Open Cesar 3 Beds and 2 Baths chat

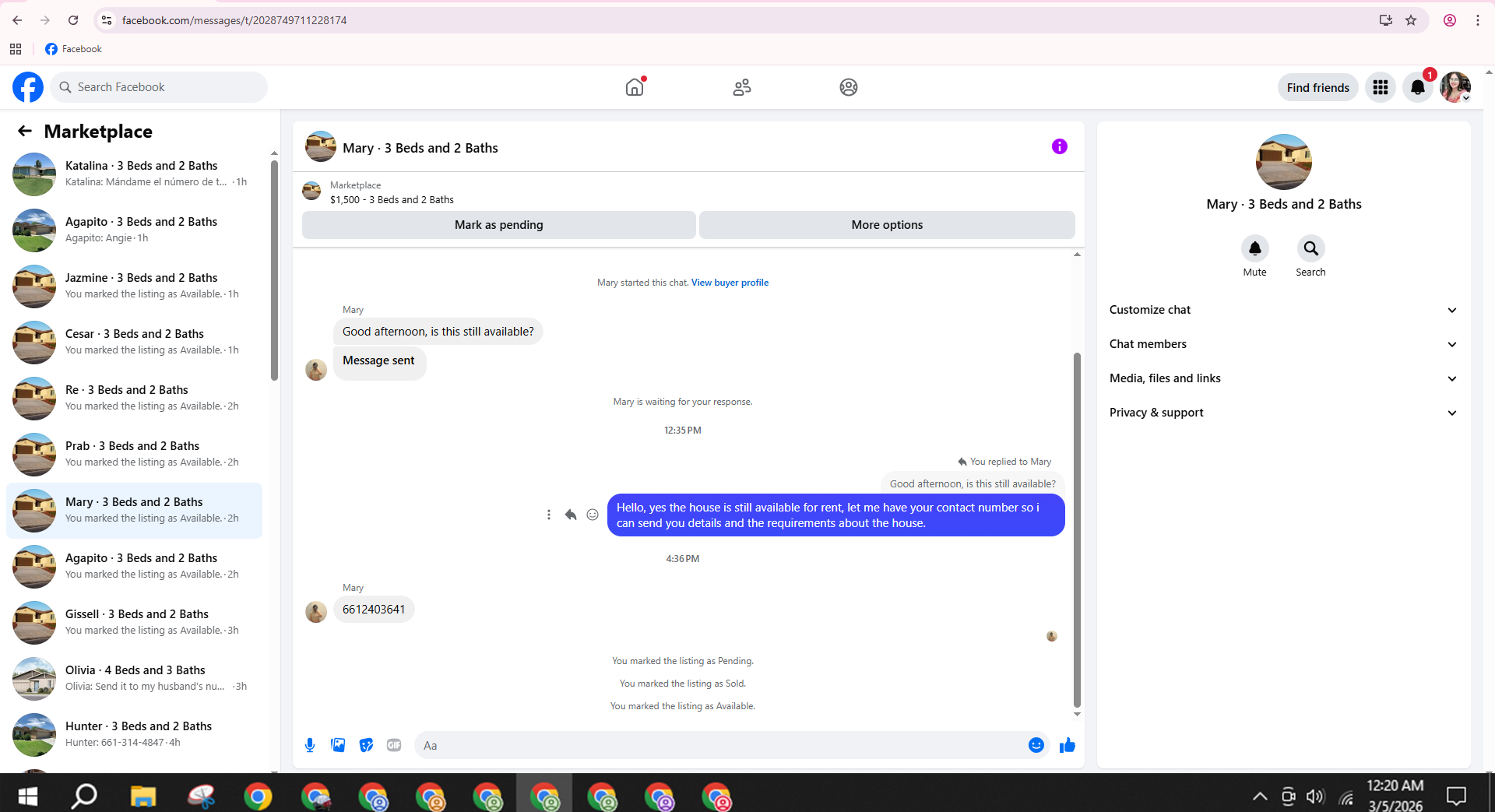point(135,342)
